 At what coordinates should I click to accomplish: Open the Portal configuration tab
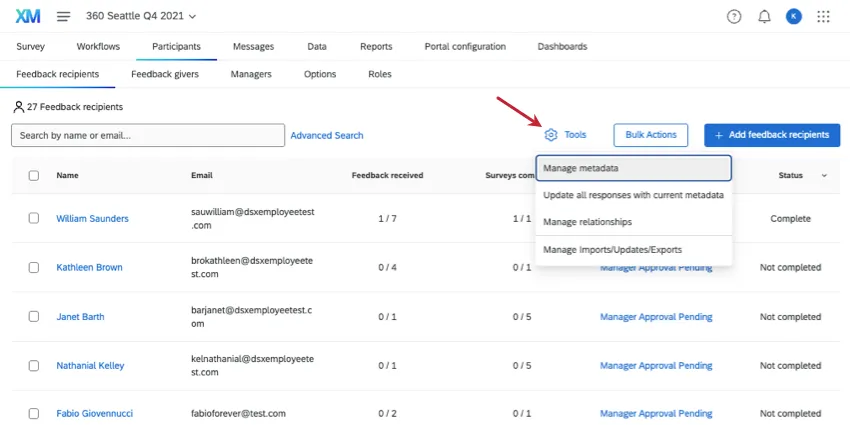coord(465,47)
